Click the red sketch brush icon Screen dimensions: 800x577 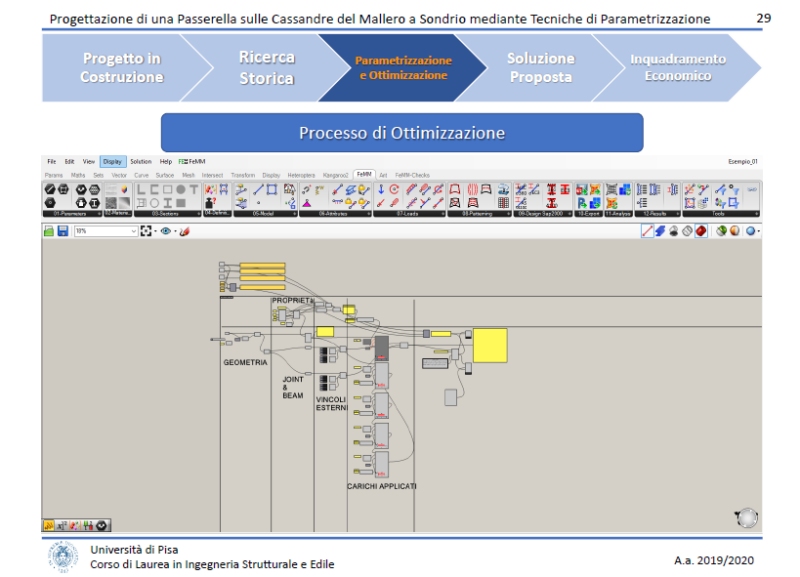click(183, 231)
